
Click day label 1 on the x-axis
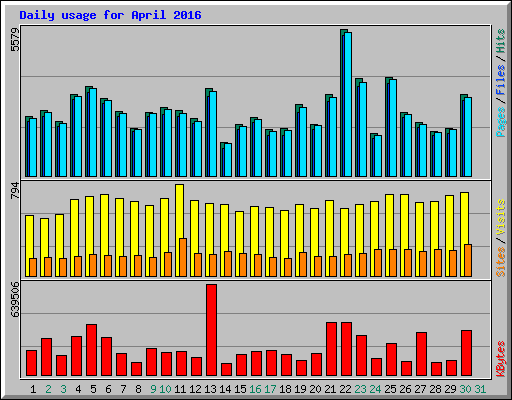(33, 389)
